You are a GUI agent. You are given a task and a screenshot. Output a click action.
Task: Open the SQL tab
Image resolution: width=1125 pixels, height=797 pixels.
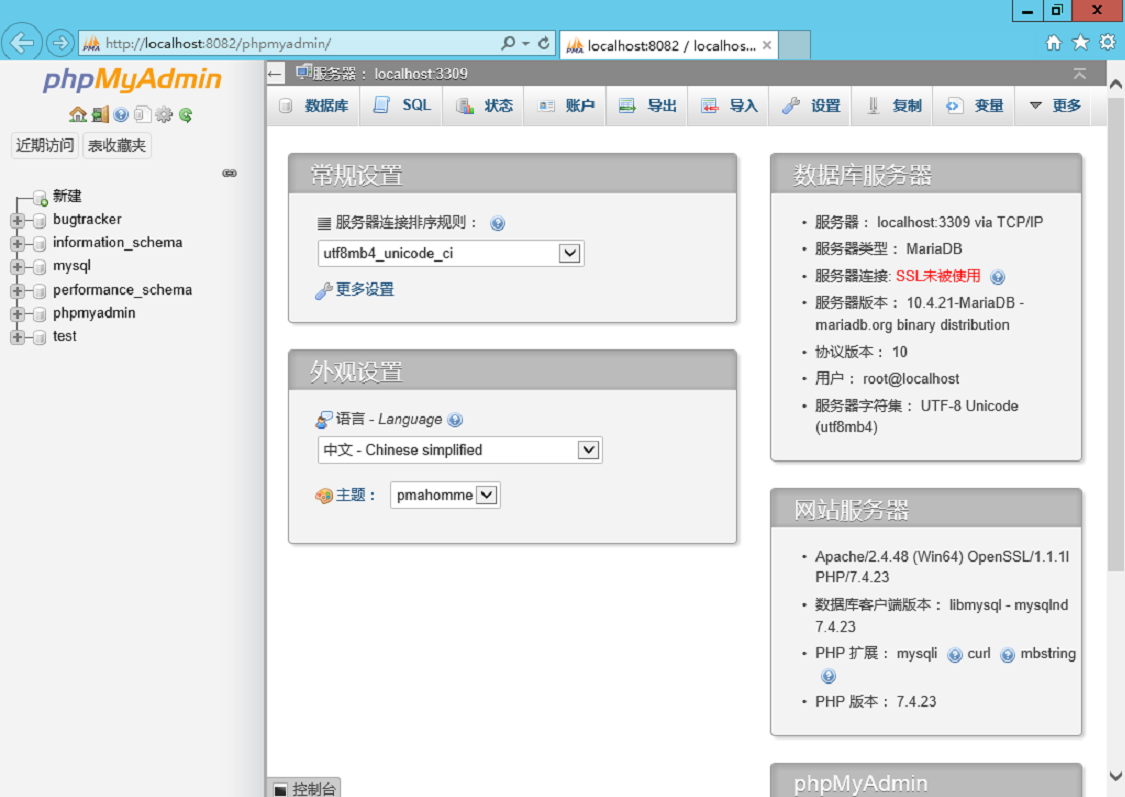(x=402, y=106)
